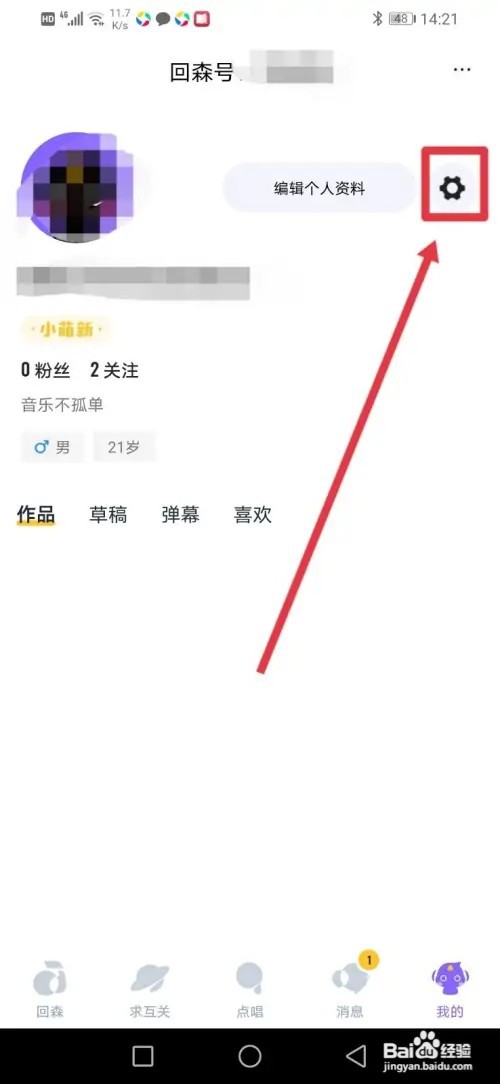Open settings with the gear icon

454,187
